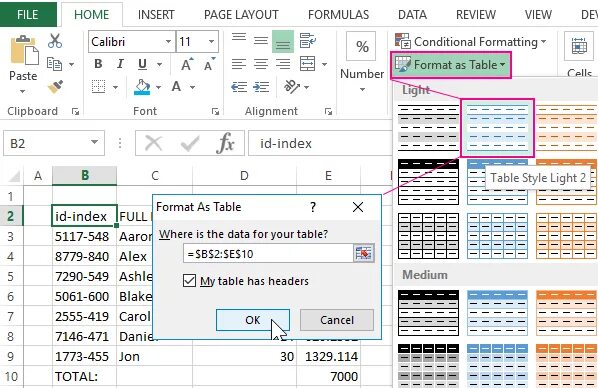Click the Copy icon
Image resolution: width=598 pixels, height=388 pixels.
(54, 64)
